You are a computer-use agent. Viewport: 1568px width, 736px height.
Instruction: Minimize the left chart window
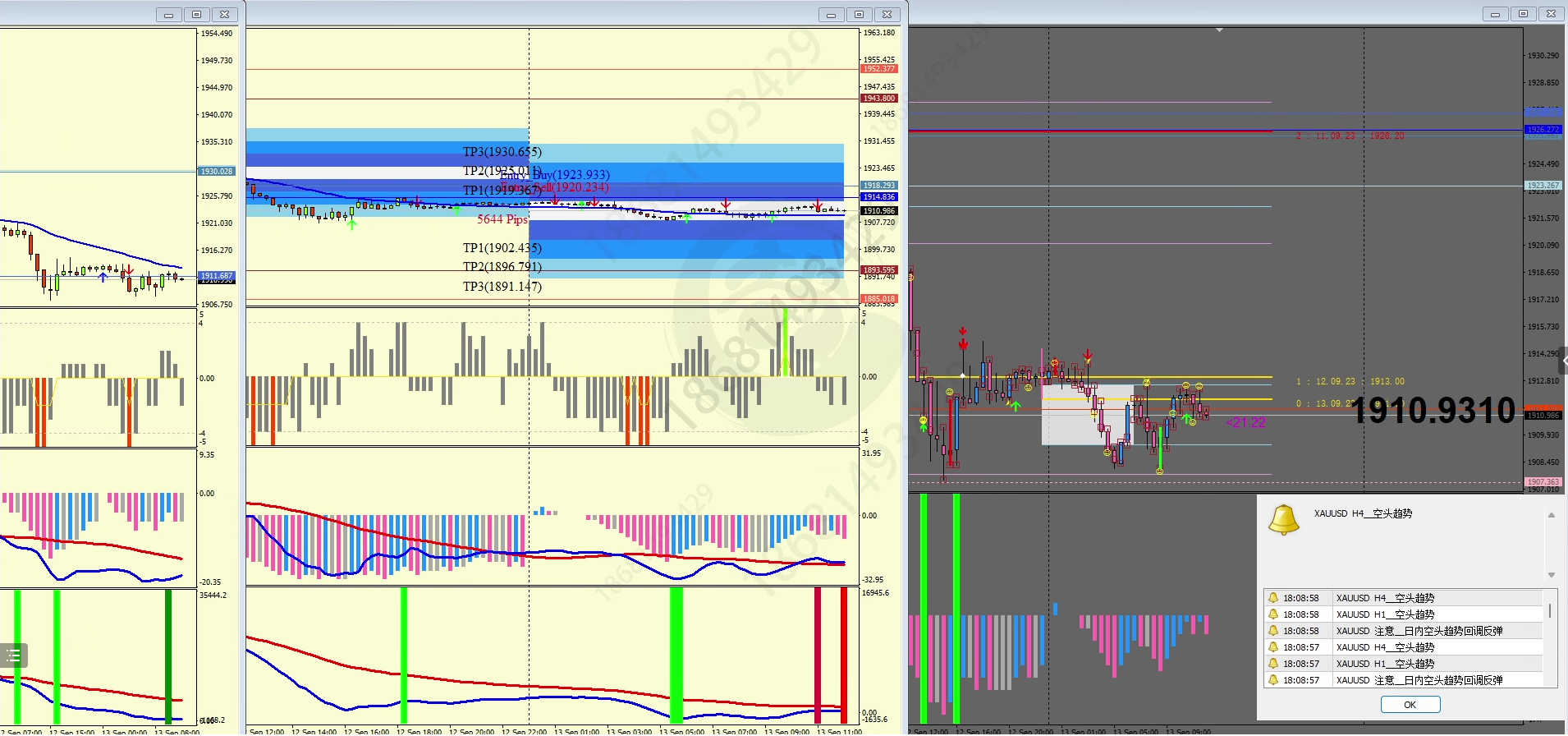tap(168, 15)
